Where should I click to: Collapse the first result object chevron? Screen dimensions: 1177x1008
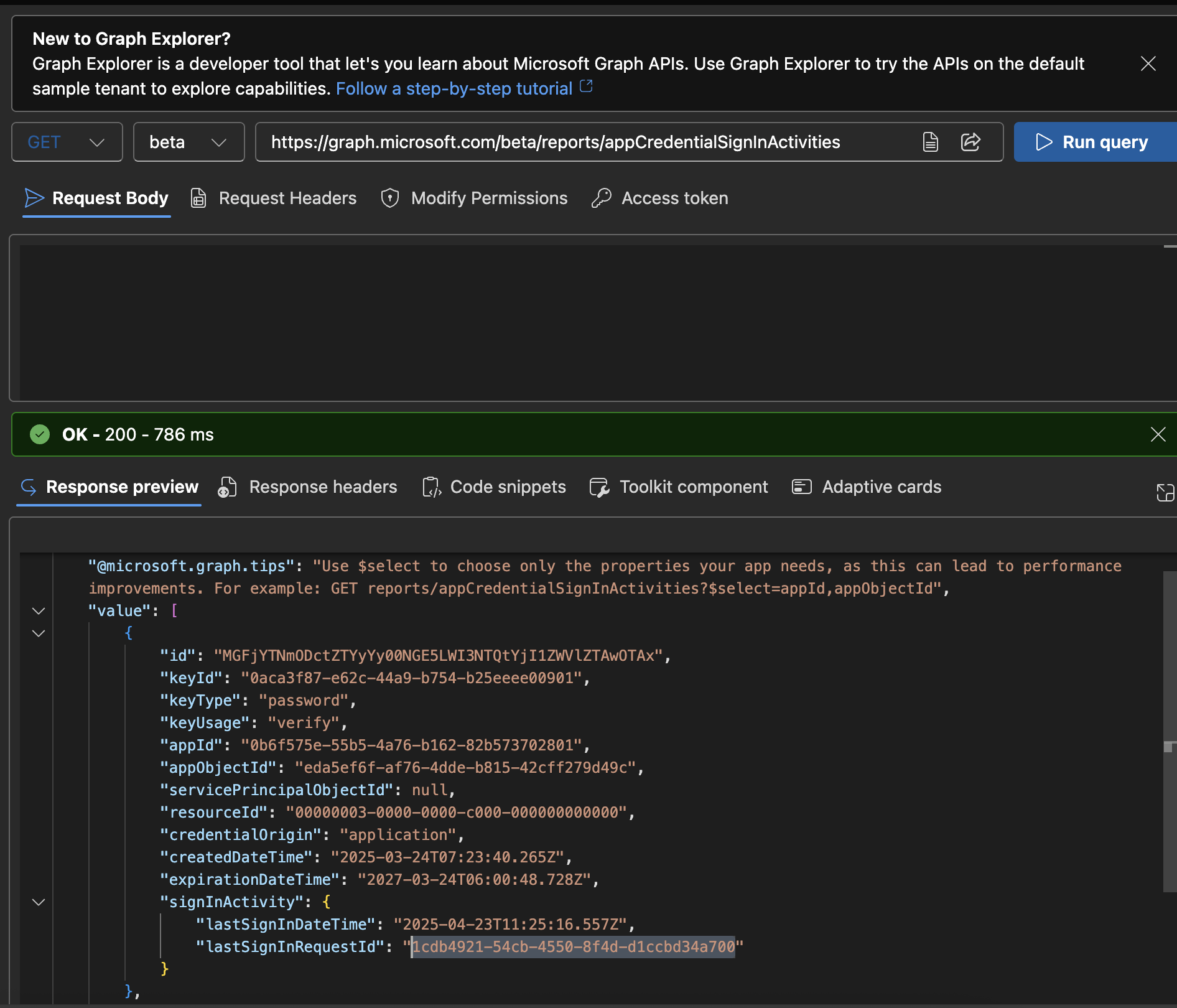(x=38, y=633)
